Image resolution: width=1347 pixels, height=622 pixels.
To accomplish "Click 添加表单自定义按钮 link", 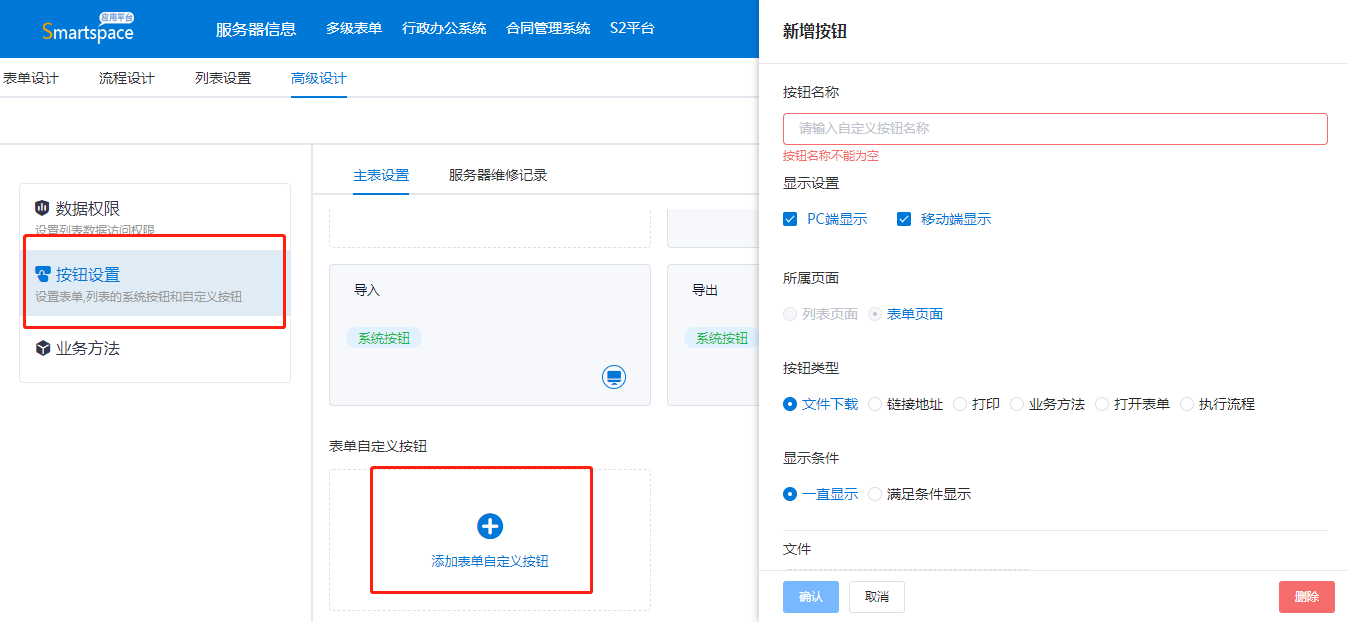I will [x=490, y=562].
